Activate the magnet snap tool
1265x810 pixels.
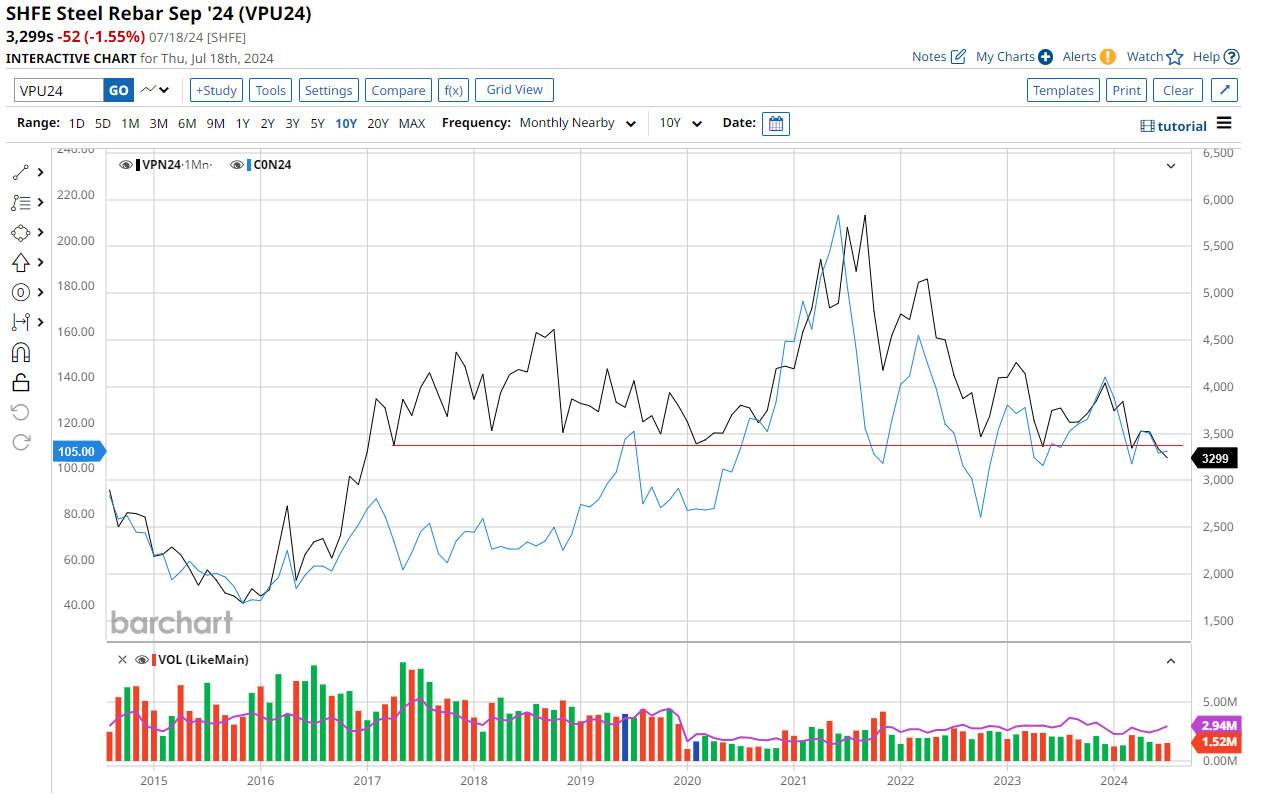tap(21, 352)
